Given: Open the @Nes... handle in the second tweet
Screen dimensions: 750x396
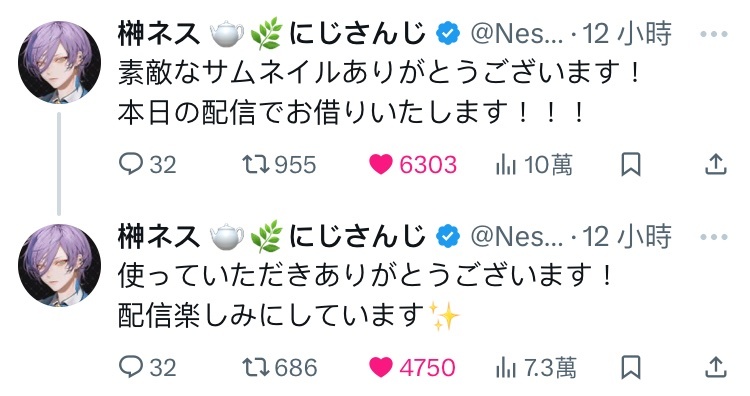Looking at the screenshot, I should 517,237.
